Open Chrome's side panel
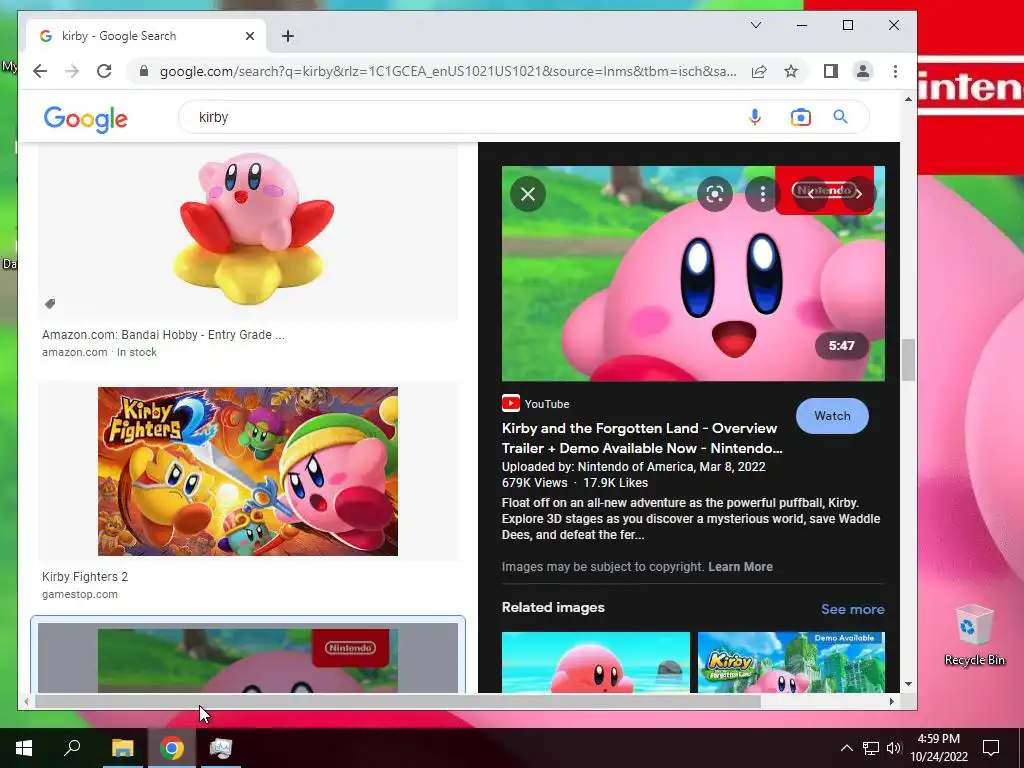The image size is (1024, 768). 831,71
